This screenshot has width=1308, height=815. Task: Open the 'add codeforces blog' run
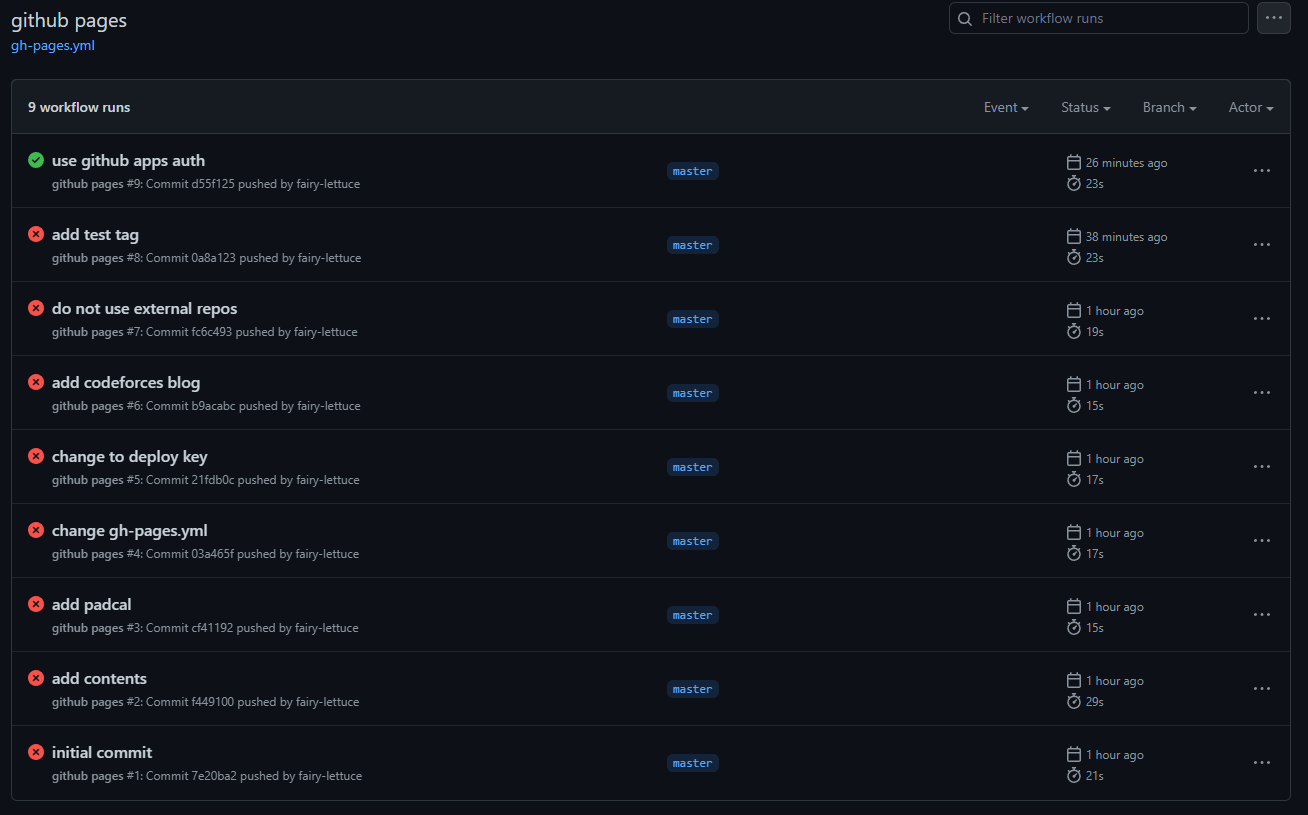coord(126,382)
